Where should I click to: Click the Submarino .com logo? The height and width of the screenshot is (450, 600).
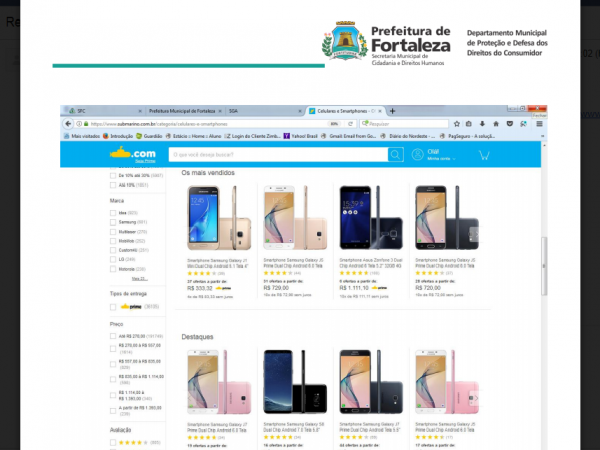click(x=133, y=153)
